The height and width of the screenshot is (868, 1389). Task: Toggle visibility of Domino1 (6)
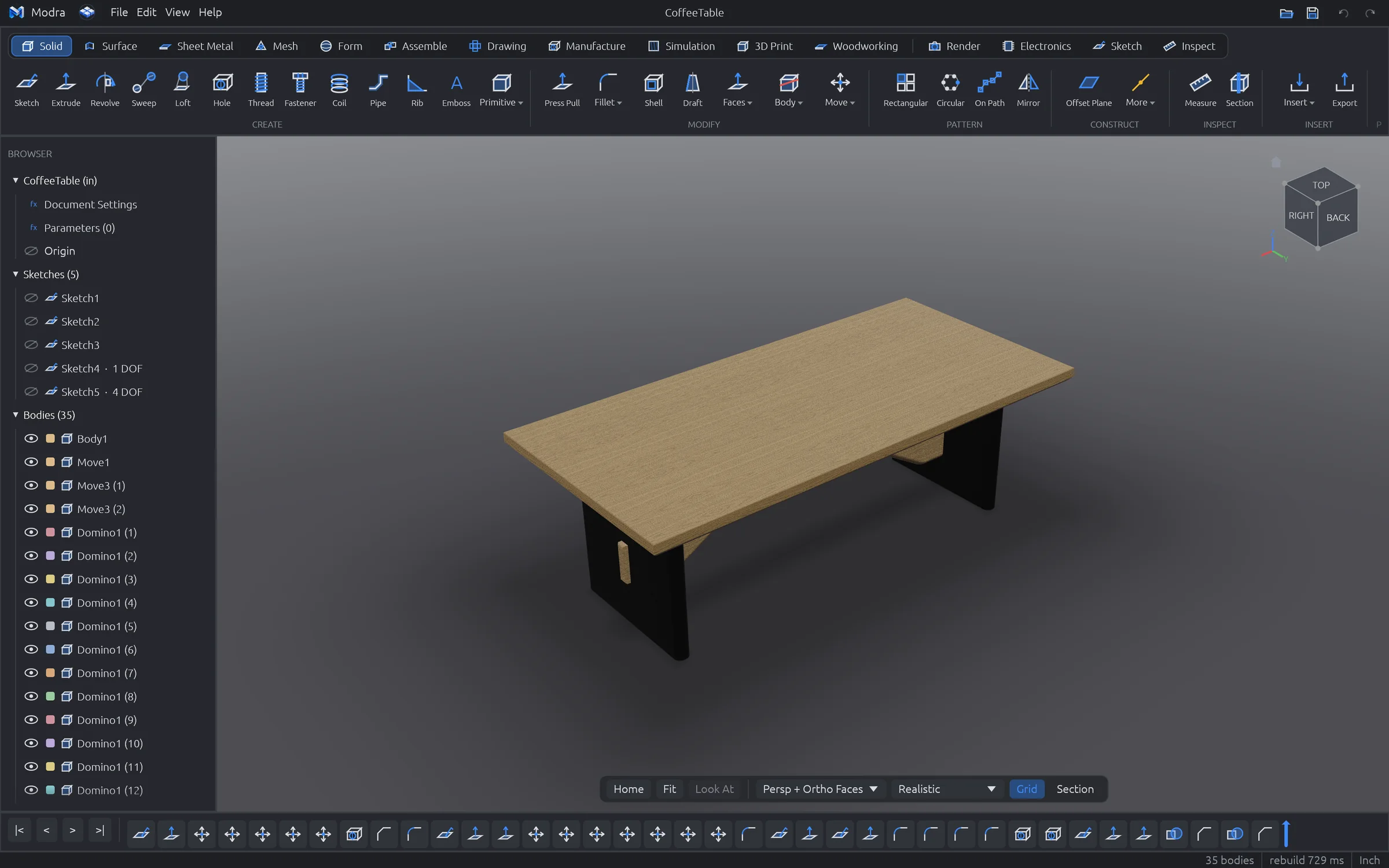tap(31, 649)
